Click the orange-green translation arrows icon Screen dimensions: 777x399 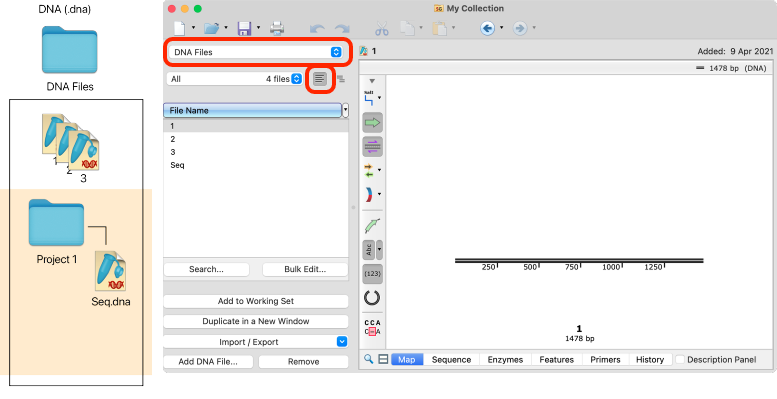point(369,170)
